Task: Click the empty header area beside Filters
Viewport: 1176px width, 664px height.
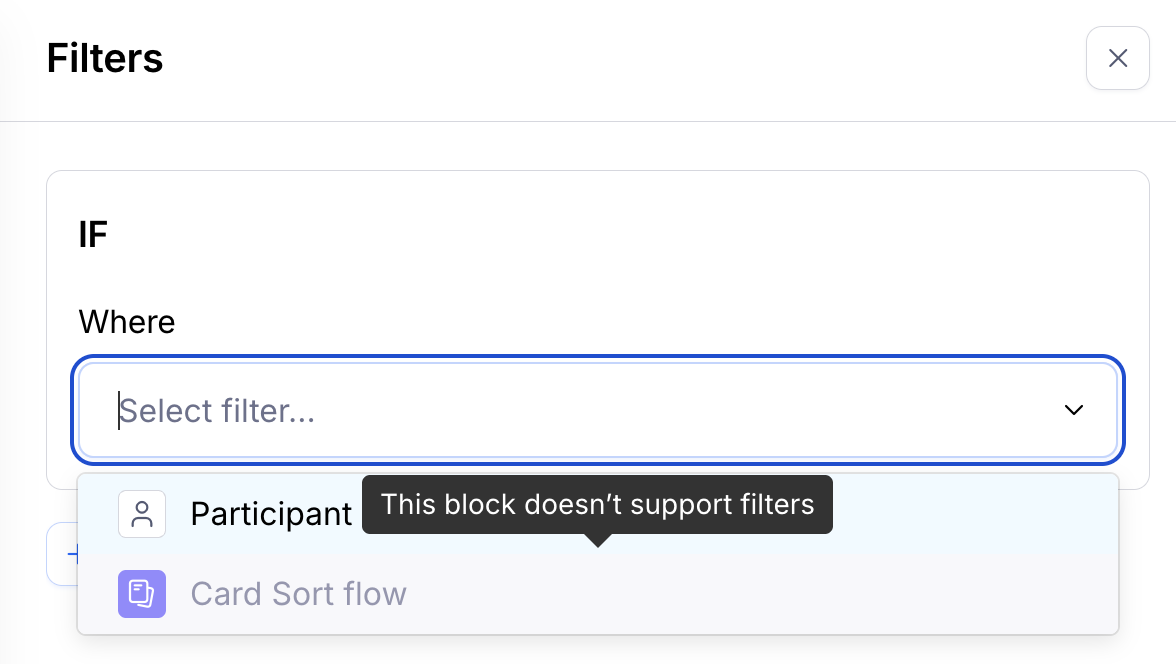Action: (x=600, y=58)
